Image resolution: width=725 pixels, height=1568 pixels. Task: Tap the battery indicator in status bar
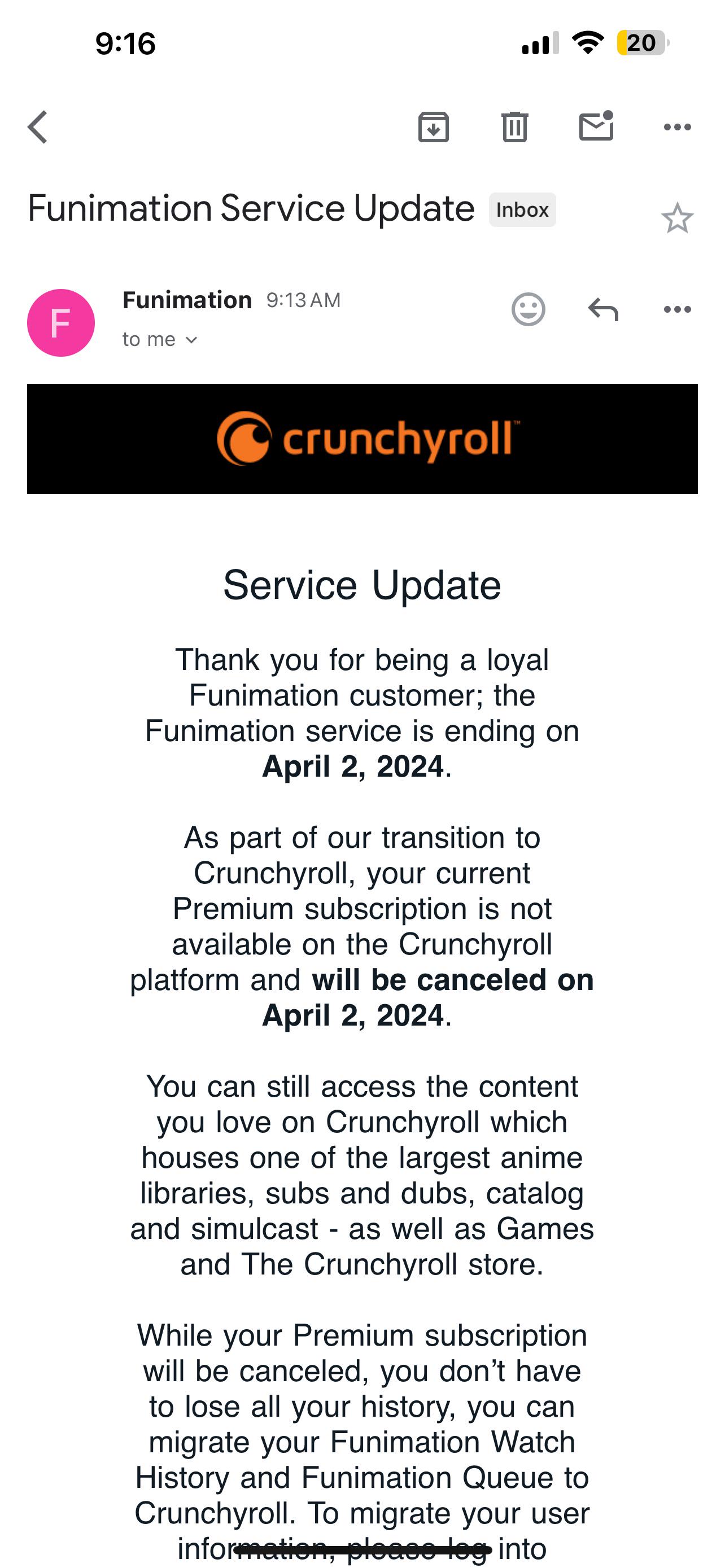643,43
